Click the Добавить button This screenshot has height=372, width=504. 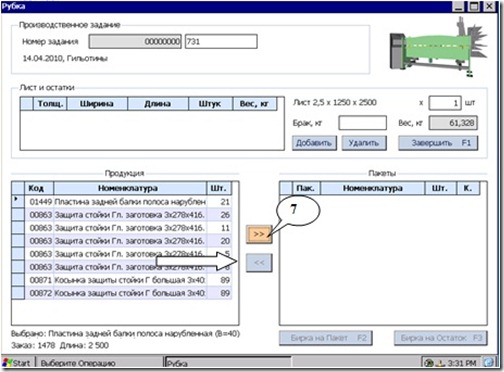pyautogui.click(x=314, y=143)
